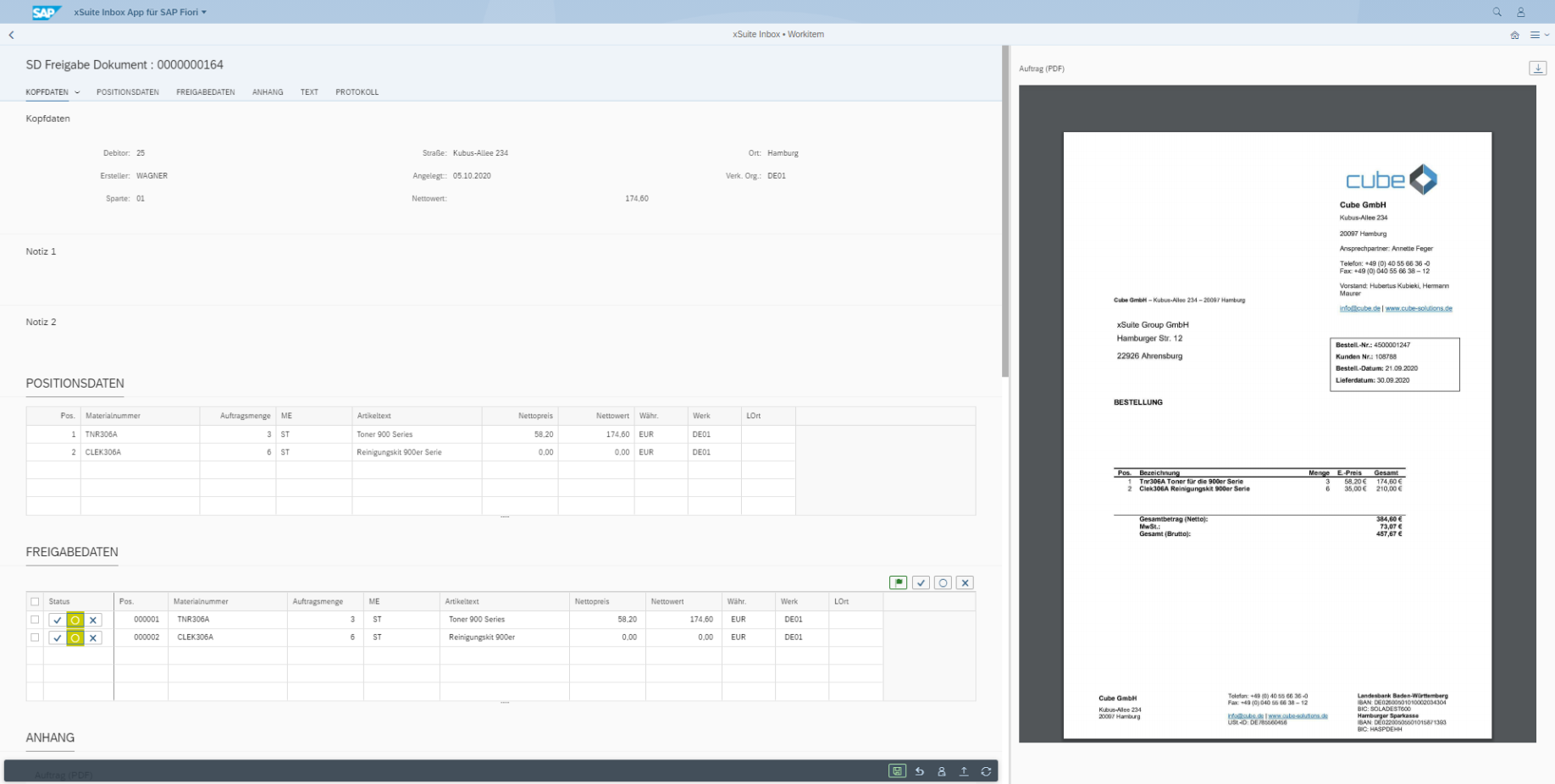Set flag for all release items

[x=899, y=582]
